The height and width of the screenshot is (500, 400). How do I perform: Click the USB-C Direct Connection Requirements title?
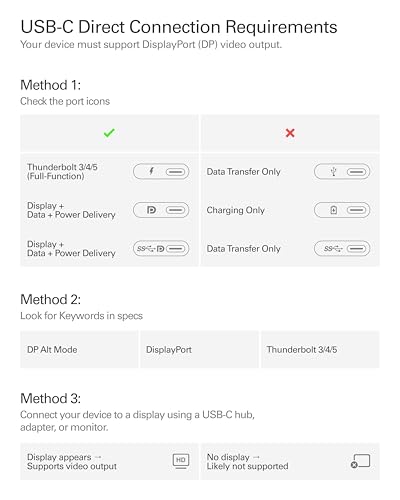click(179, 27)
